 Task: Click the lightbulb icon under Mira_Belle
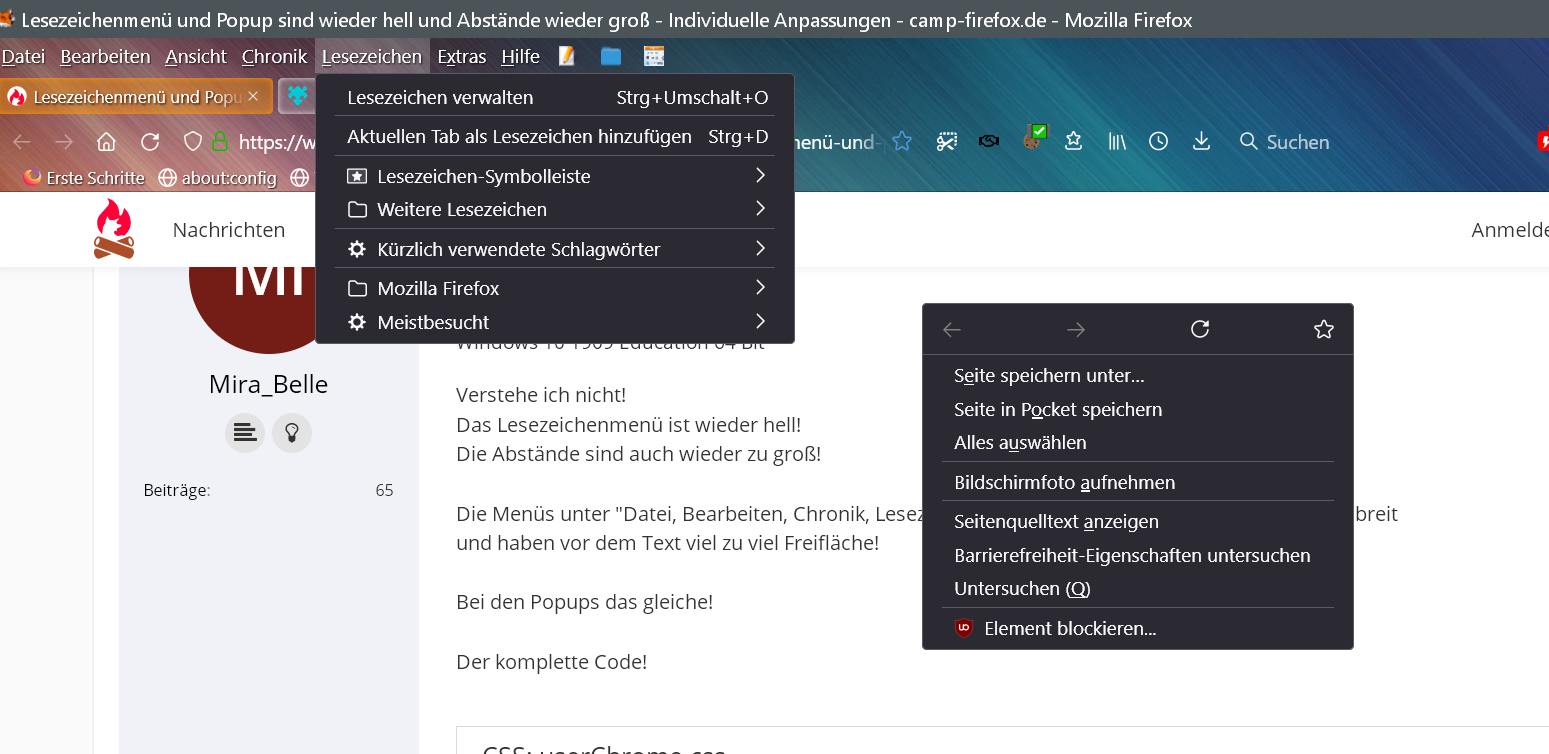click(x=292, y=433)
